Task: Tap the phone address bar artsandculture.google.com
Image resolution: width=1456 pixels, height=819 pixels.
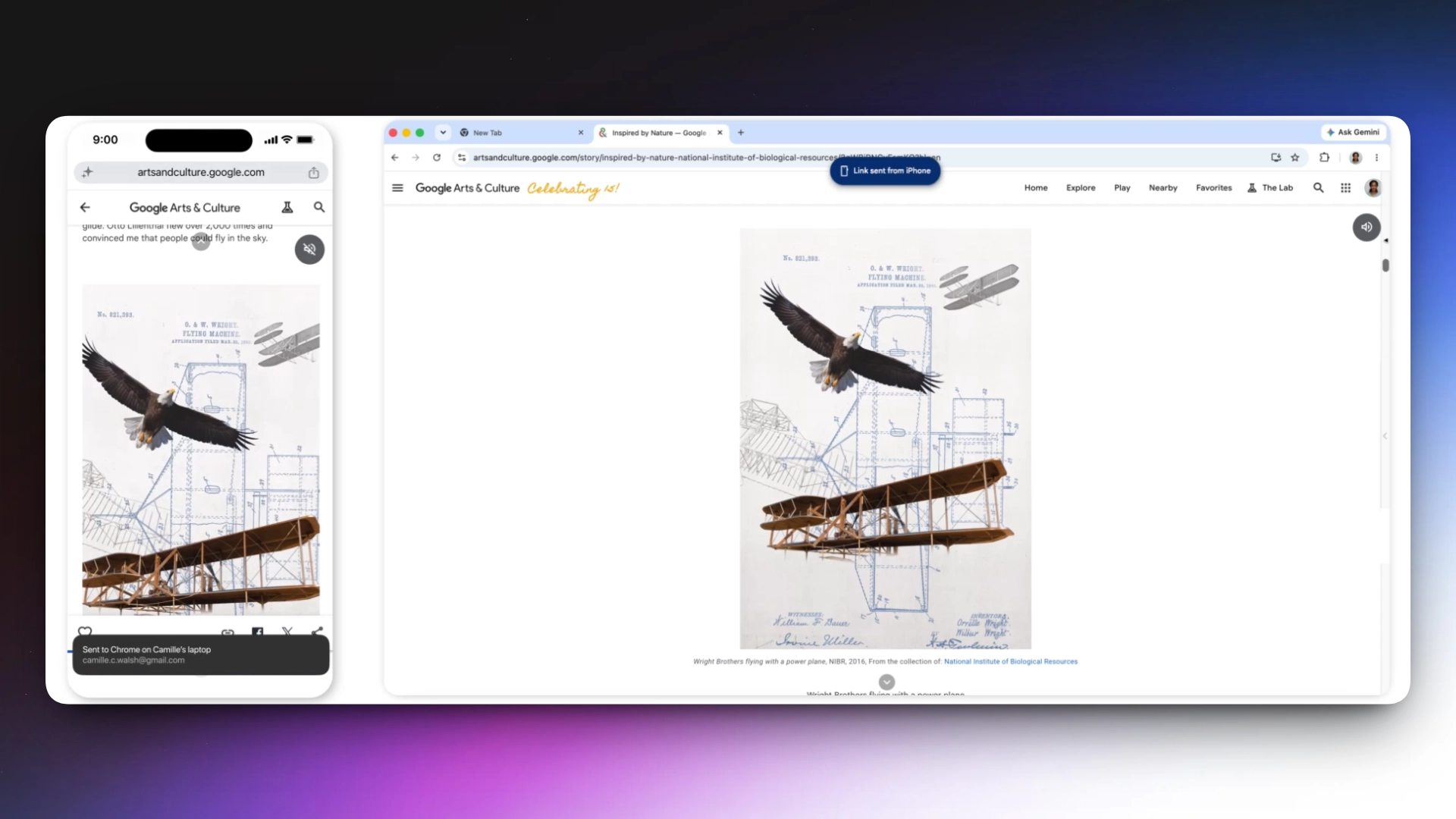Action: coord(201,173)
